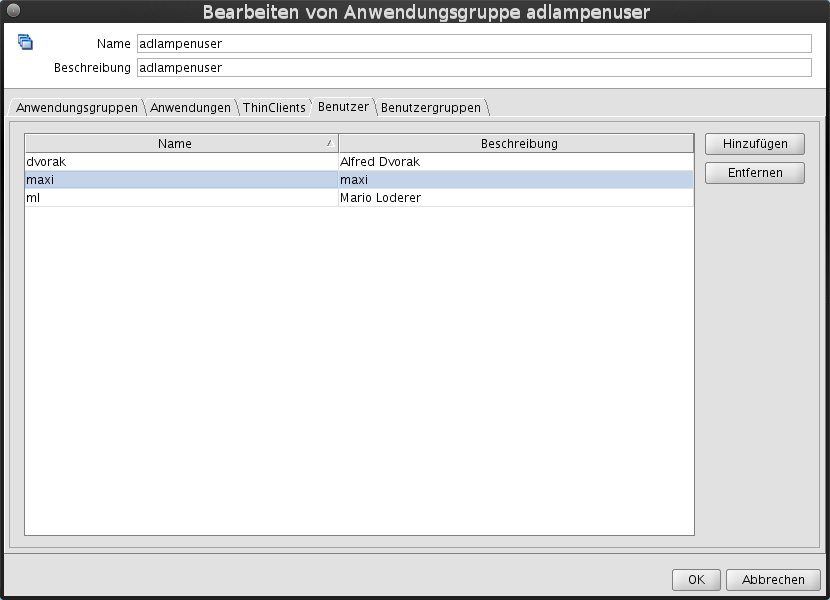The image size is (830, 600).
Task: Select the dvorak user row
Action: click(180, 161)
